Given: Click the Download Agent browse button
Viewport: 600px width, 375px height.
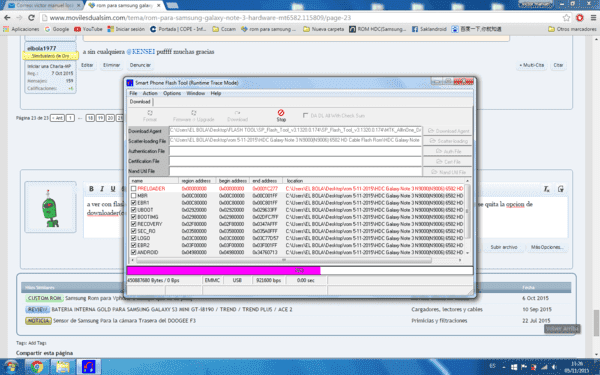Looking at the screenshot, I should pyautogui.click(x=448, y=131).
